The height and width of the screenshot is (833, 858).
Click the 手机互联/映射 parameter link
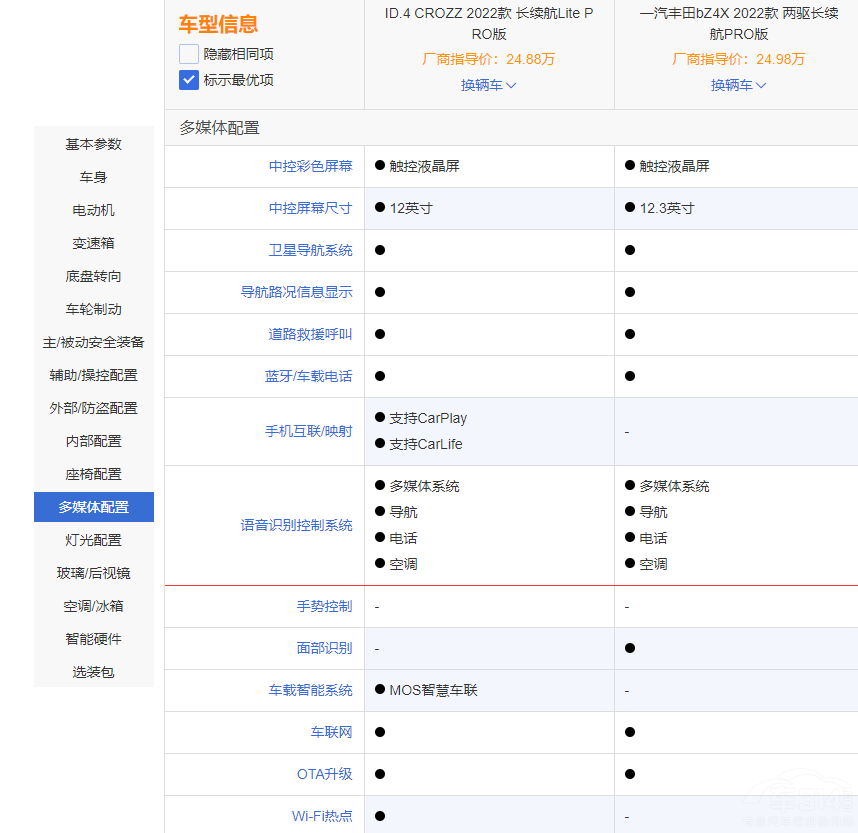[308, 431]
